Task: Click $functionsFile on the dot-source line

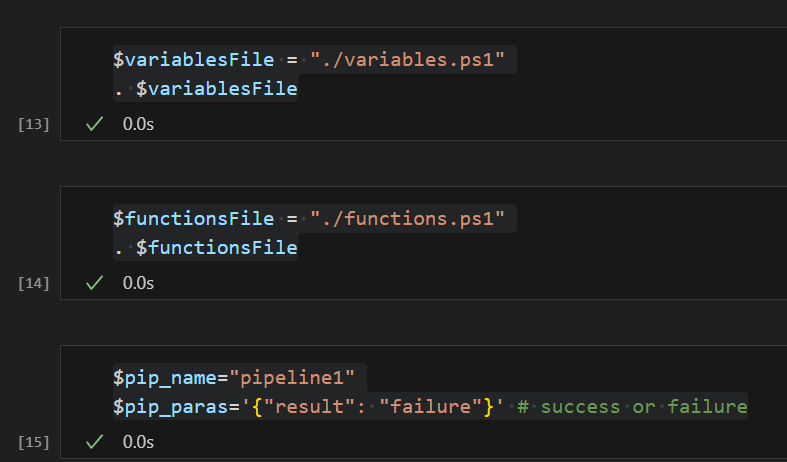Action: (217, 248)
